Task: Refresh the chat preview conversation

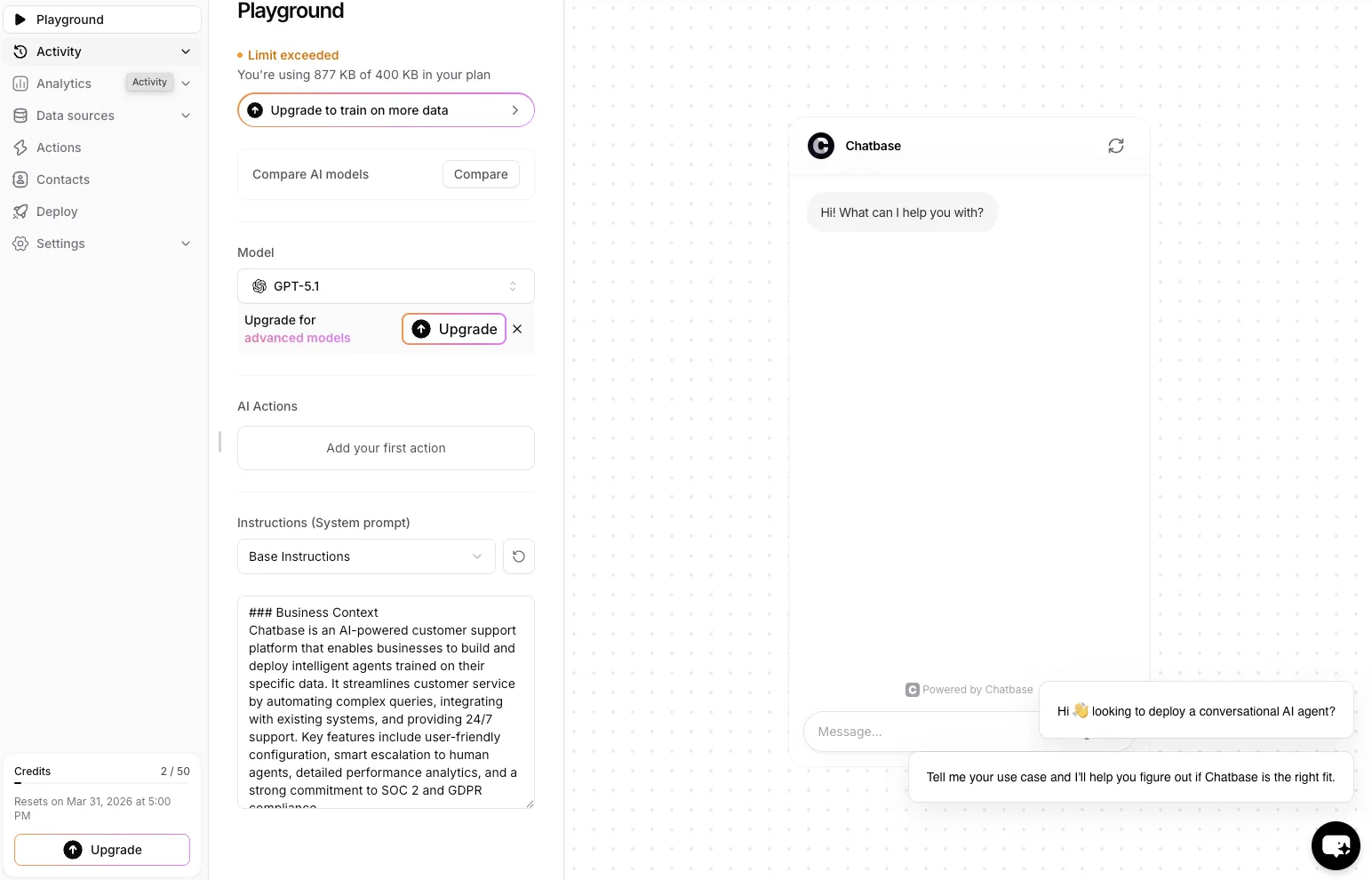Action: click(x=1116, y=145)
